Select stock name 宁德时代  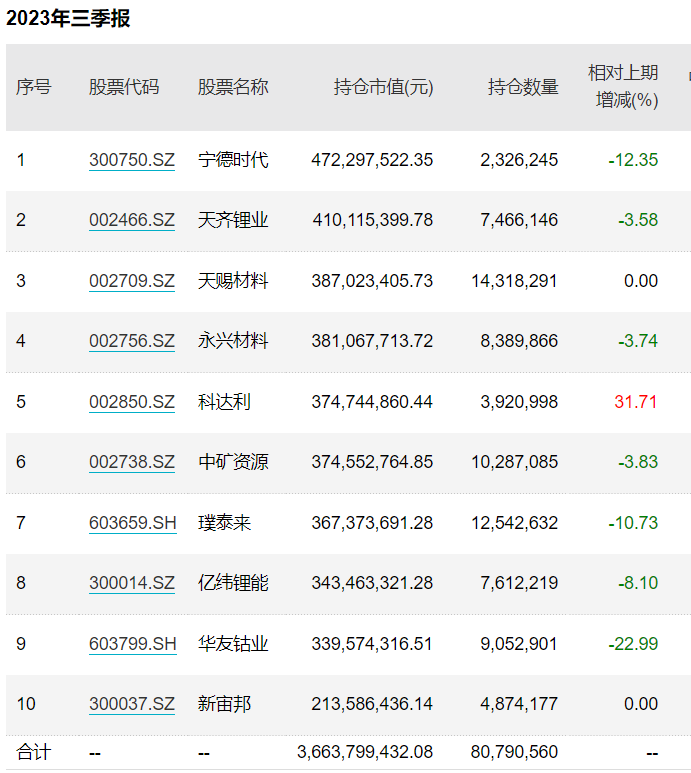click(x=233, y=160)
